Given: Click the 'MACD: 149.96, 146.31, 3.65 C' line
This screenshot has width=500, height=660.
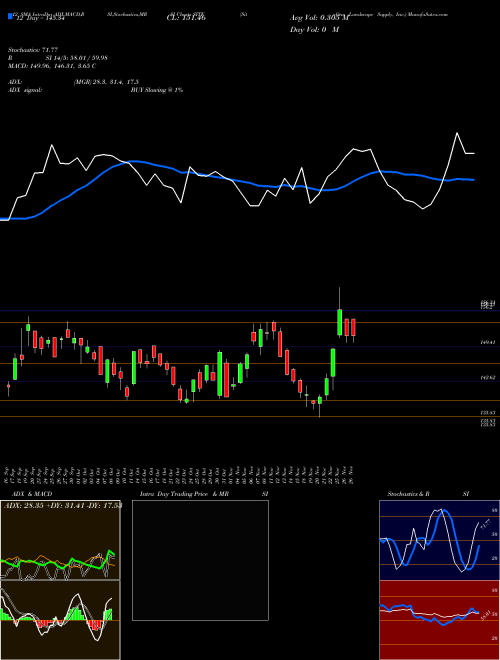Looking at the screenshot, I should click(x=52, y=66).
